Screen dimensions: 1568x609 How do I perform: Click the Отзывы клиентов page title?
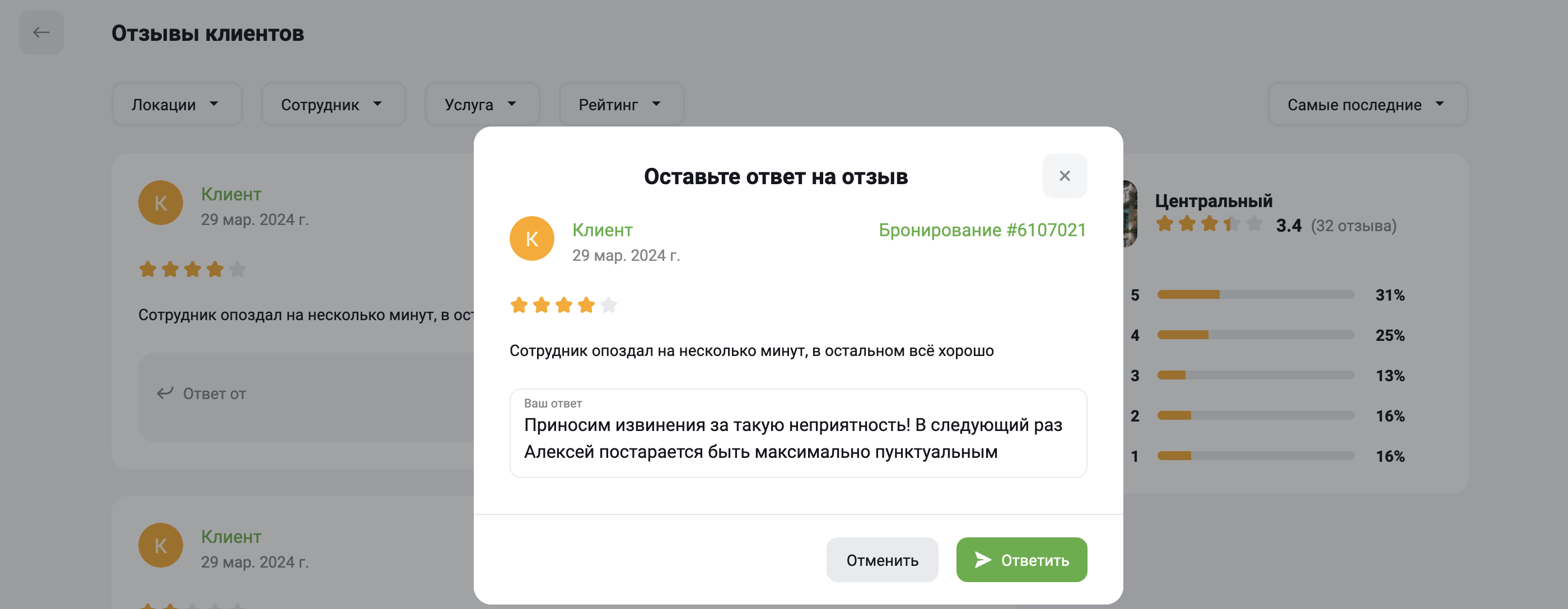point(208,33)
